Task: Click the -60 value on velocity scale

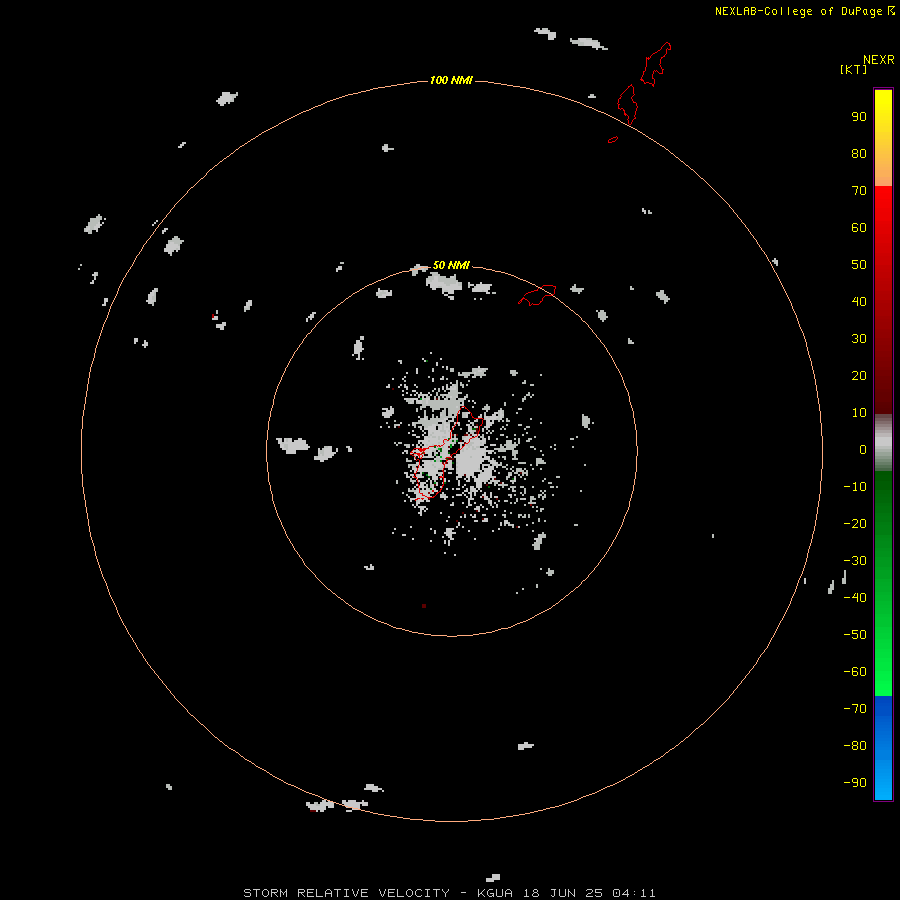Action: pos(855,672)
